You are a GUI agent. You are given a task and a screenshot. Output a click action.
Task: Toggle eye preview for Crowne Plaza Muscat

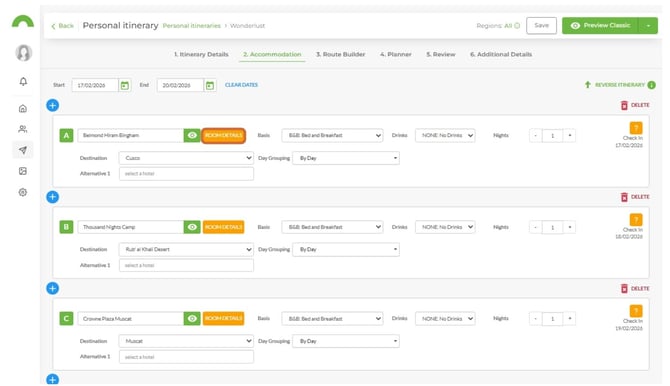pyautogui.click(x=192, y=318)
